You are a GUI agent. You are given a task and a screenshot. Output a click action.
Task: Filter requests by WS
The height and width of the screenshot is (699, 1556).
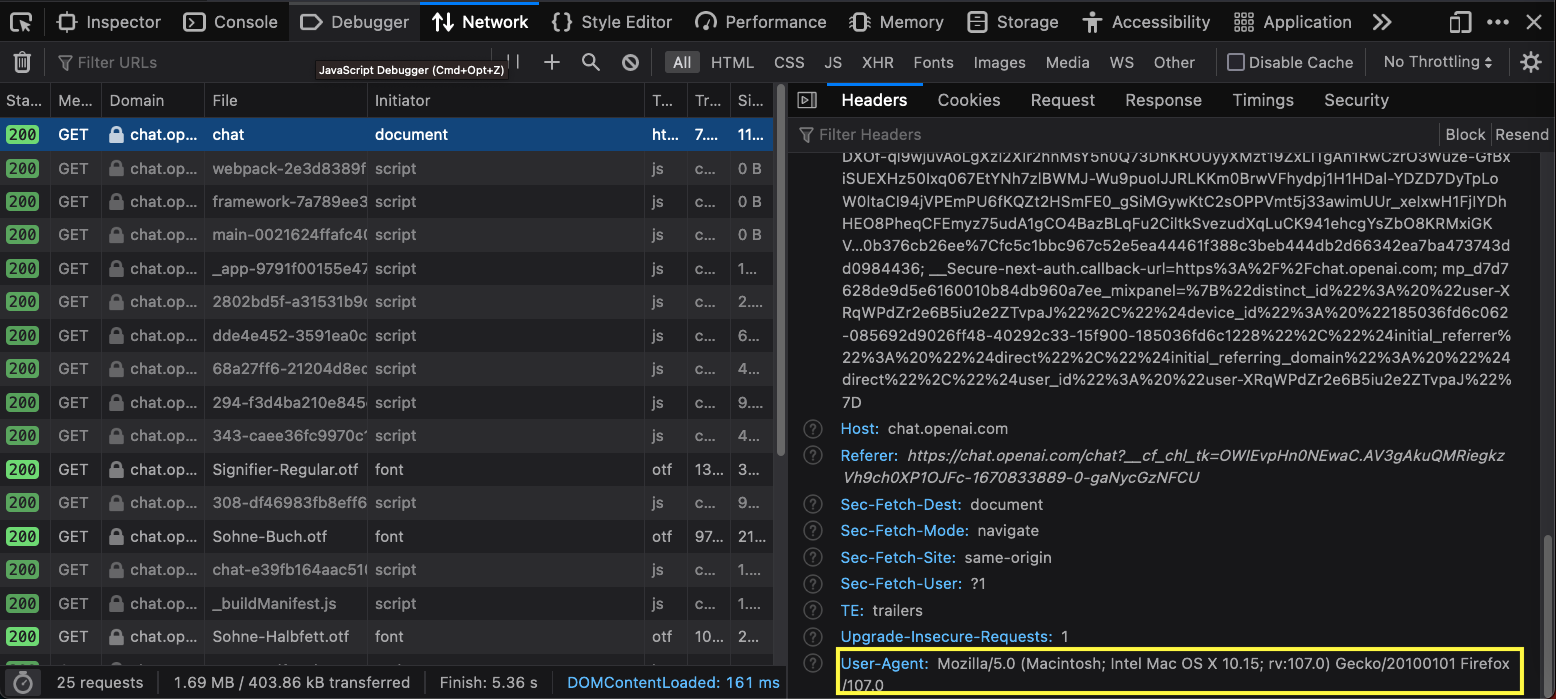[1122, 62]
